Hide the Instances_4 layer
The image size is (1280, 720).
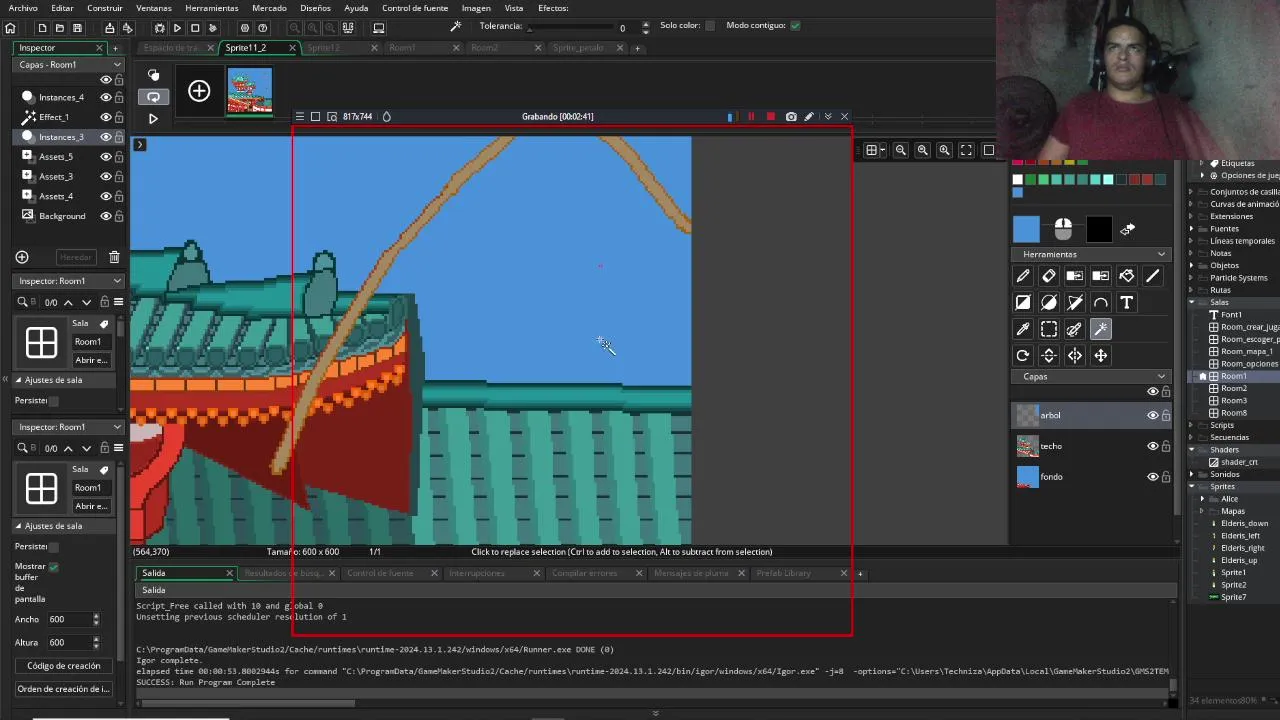[x=105, y=97]
